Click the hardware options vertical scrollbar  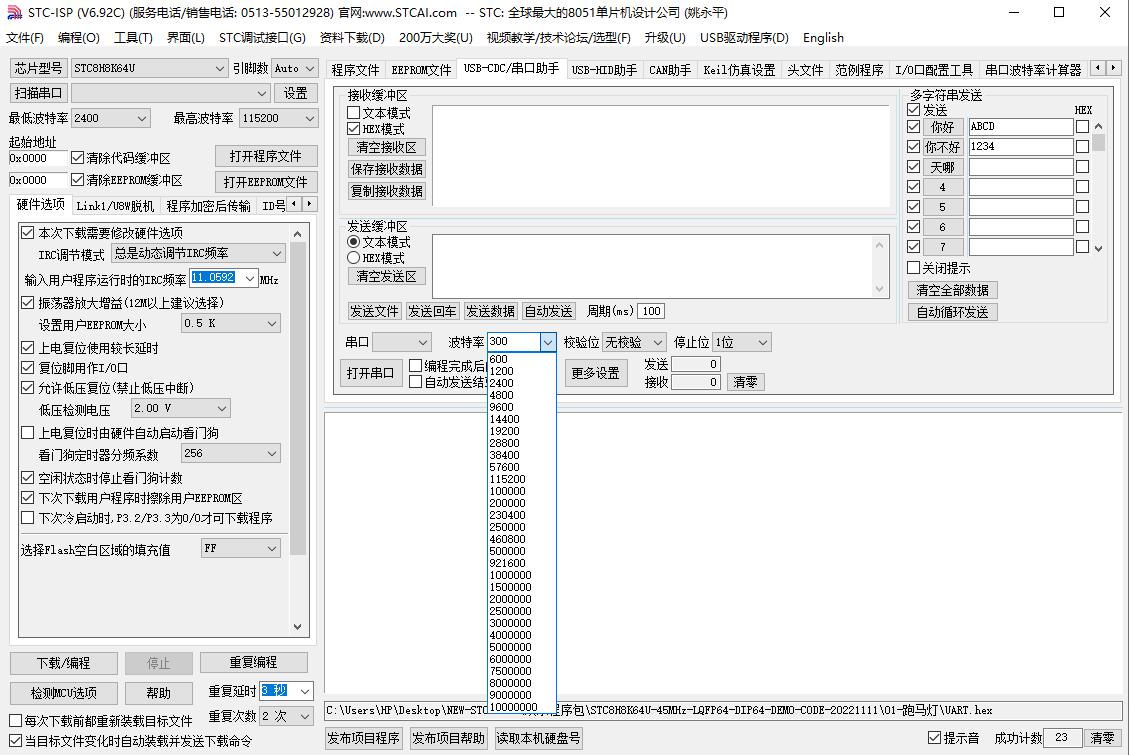[x=297, y=430]
